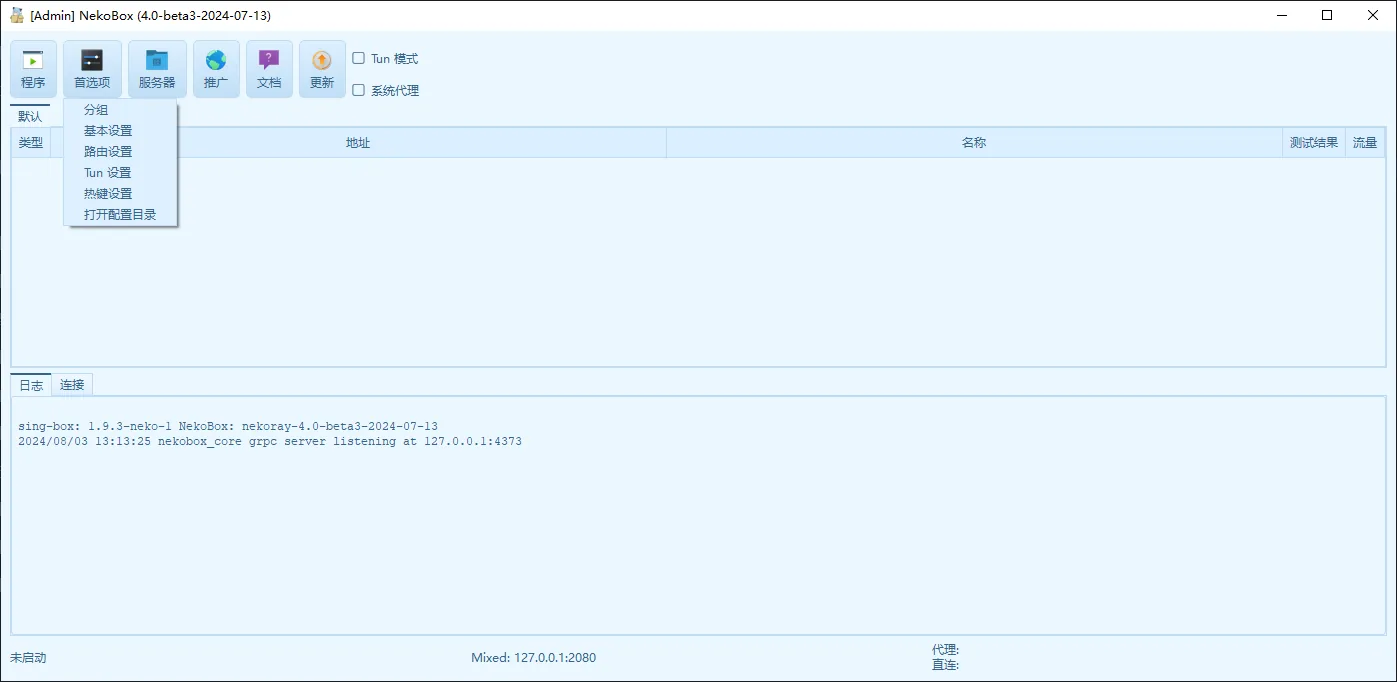Viewport: 1397px width, 682px height.
Task: Switch to the 默认 group tab
Action: (x=30, y=116)
